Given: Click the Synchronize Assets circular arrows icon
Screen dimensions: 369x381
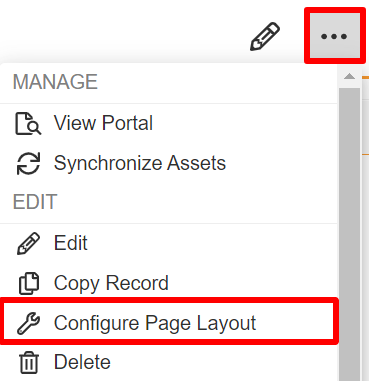Looking at the screenshot, I should click(28, 163).
